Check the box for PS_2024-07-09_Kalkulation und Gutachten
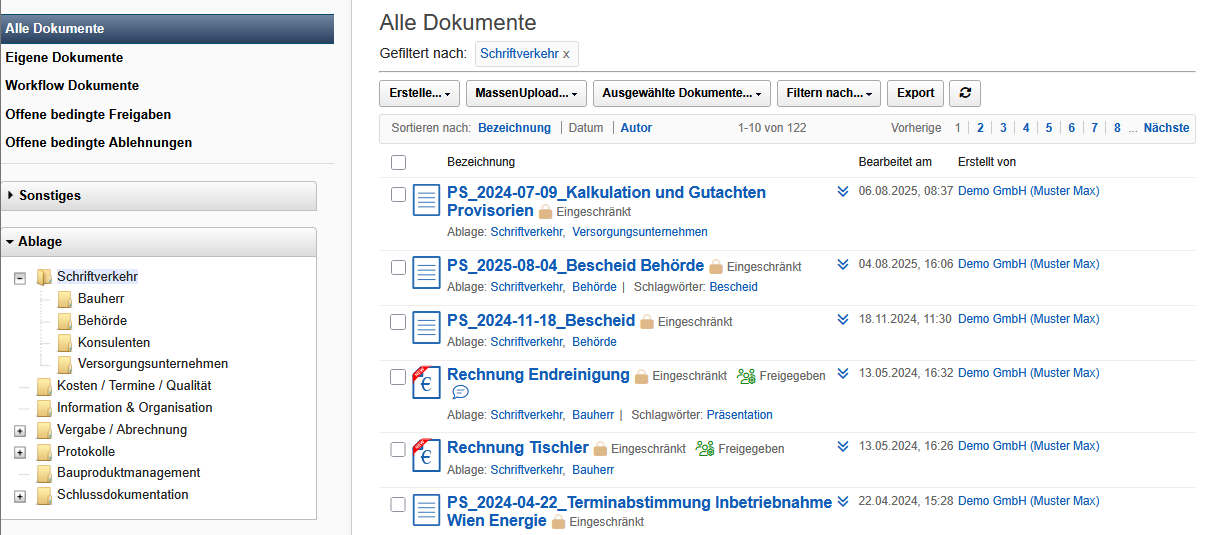 coord(398,194)
